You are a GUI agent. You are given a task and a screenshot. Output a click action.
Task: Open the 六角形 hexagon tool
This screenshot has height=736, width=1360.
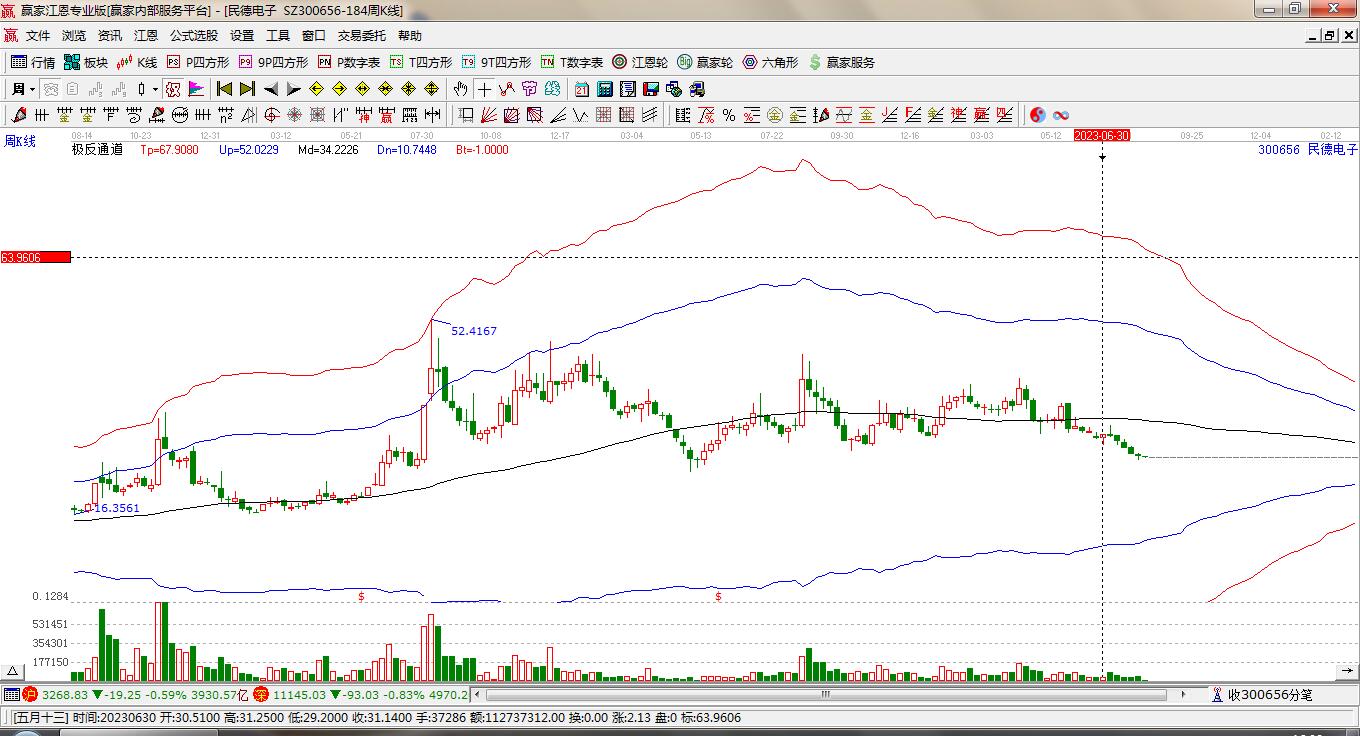(770, 62)
